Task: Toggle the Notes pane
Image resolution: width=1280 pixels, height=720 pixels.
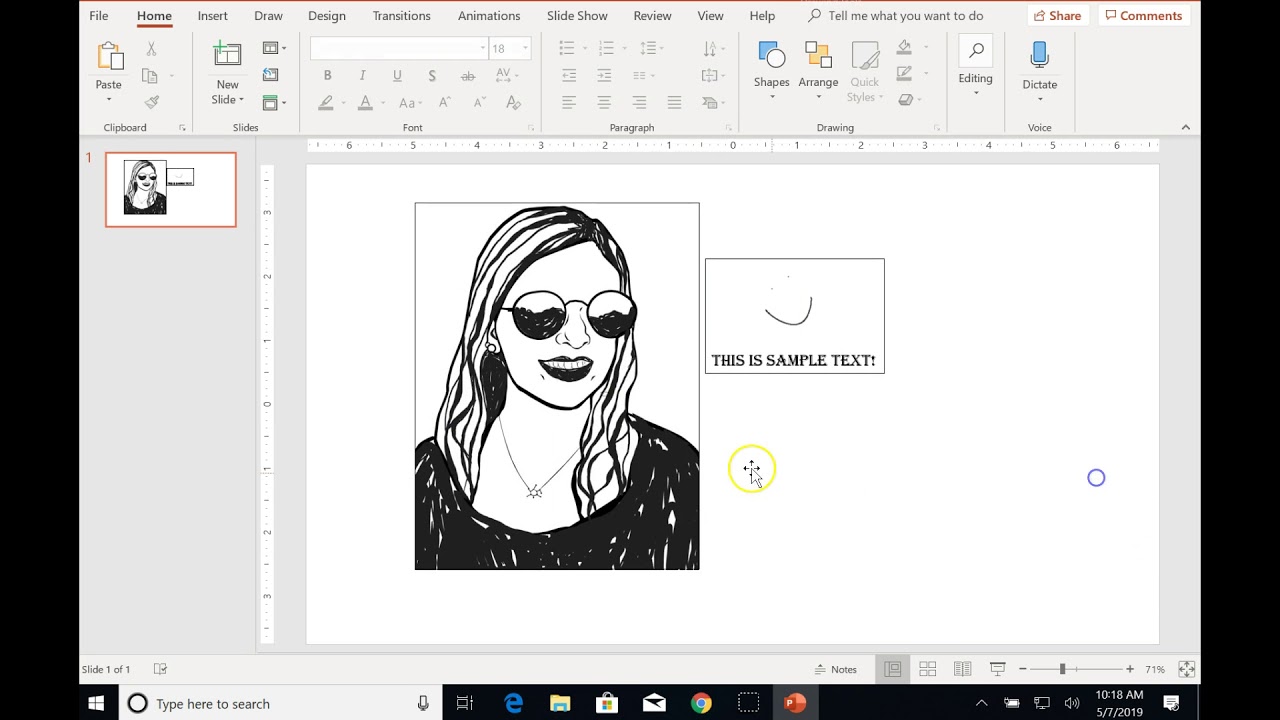Action: click(x=836, y=669)
